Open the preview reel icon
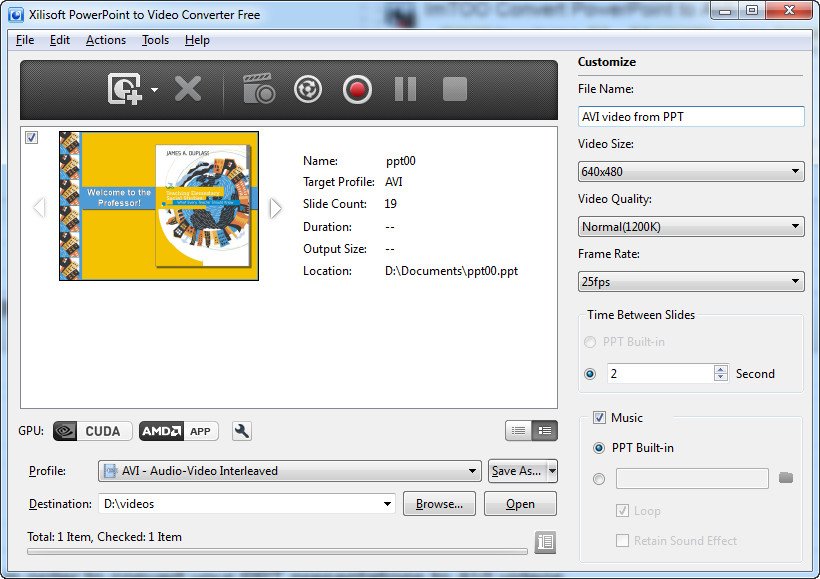Viewport: 820px width, 579px height. coord(307,89)
